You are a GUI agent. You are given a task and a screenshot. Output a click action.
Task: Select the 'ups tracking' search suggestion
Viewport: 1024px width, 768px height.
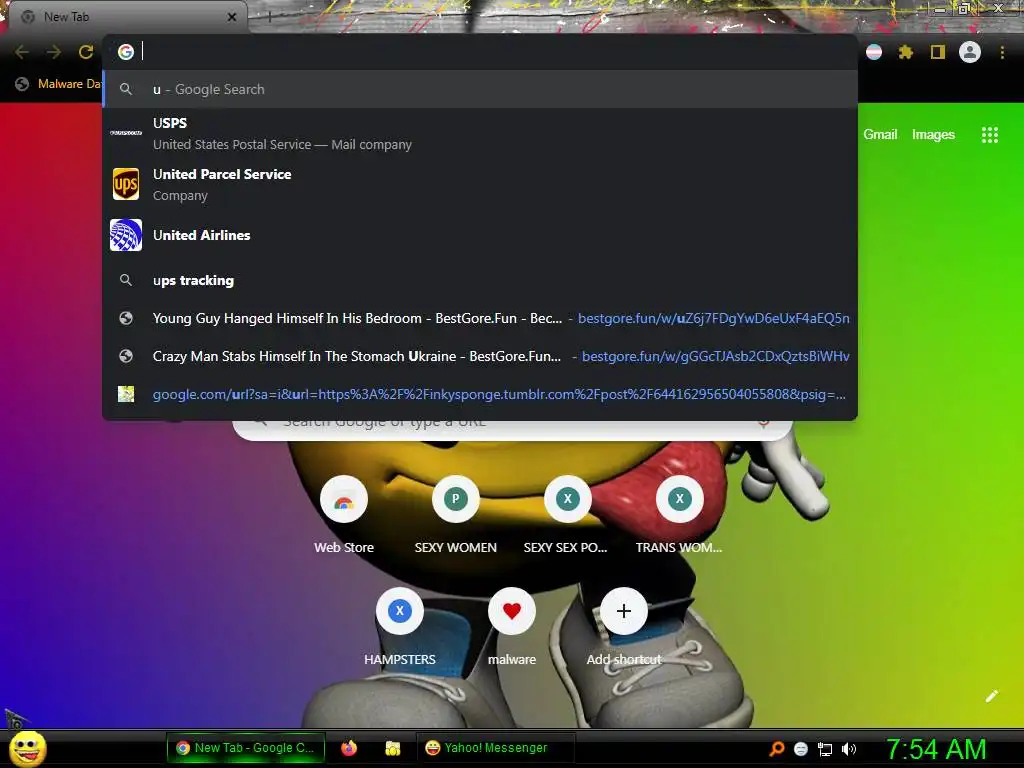(x=480, y=280)
